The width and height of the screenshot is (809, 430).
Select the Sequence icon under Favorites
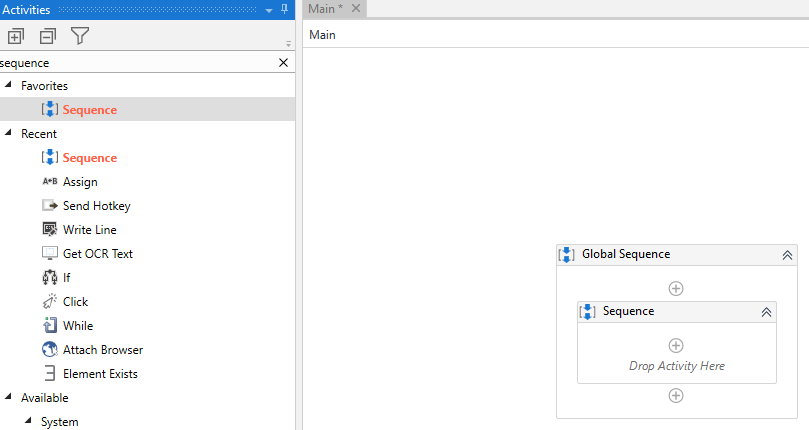50,109
